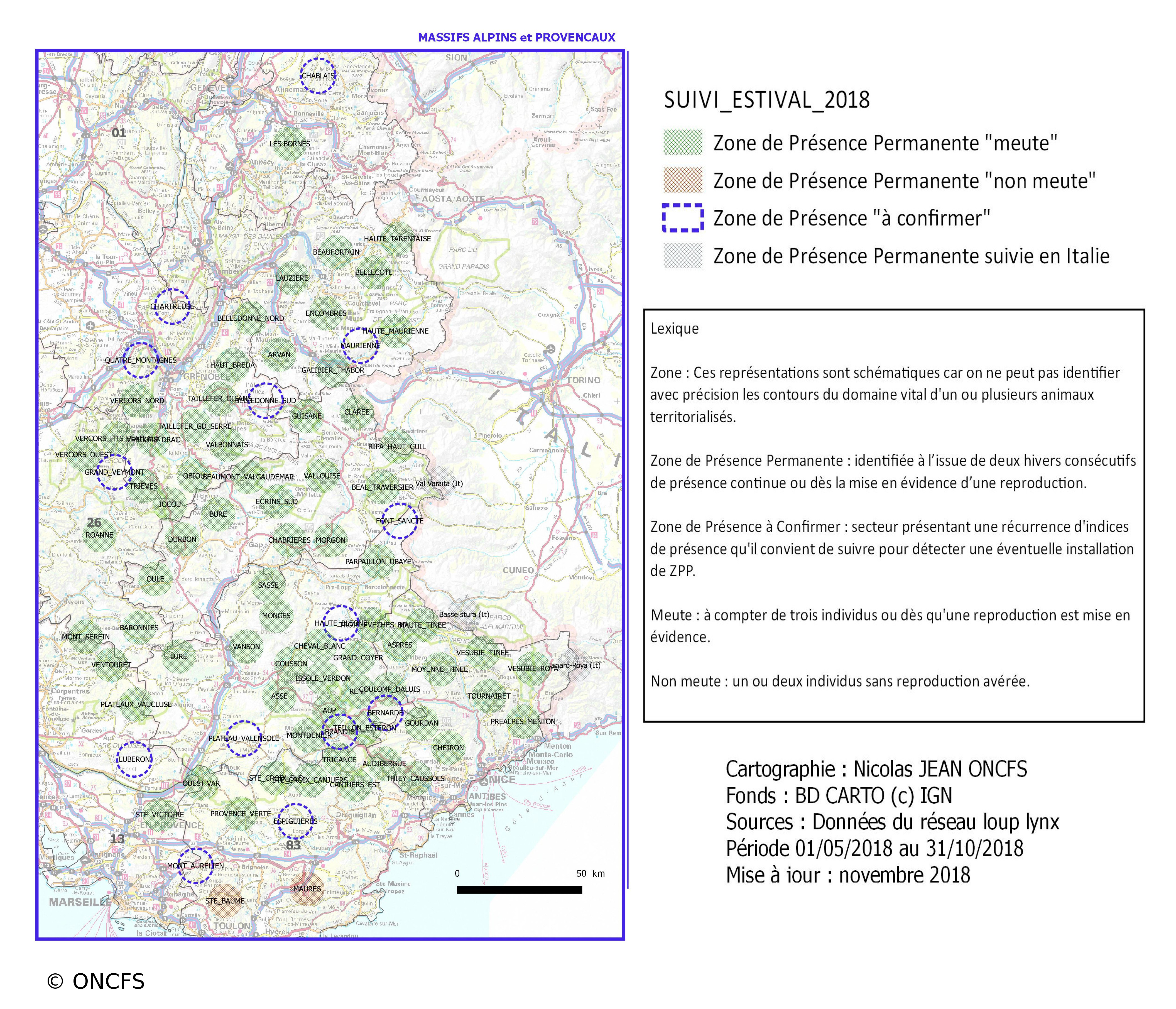Click the PARPAILLON_UBAYE zone label
The height and width of the screenshot is (1009, 1176).
point(378,562)
